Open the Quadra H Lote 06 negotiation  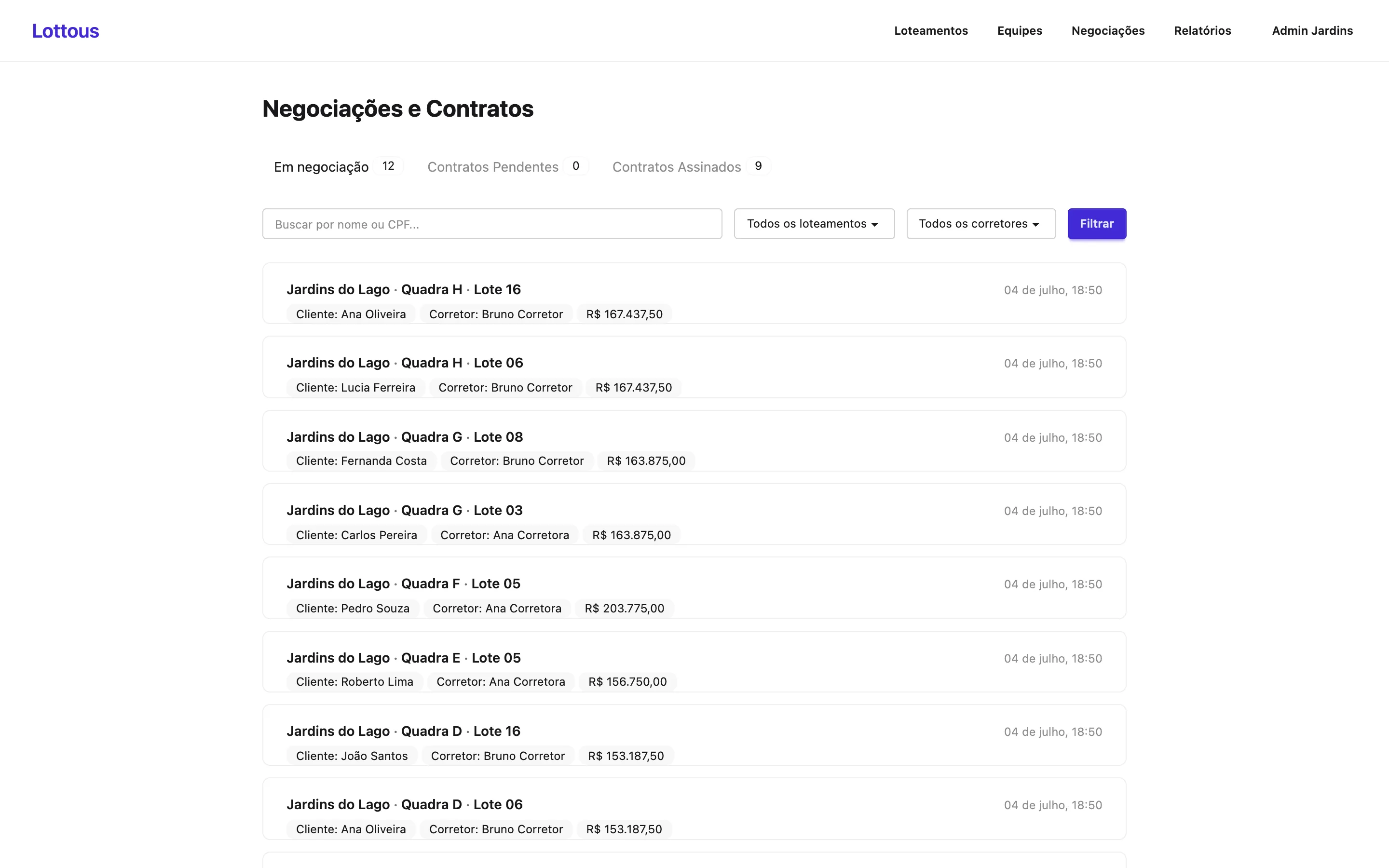pyautogui.click(x=694, y=367)
